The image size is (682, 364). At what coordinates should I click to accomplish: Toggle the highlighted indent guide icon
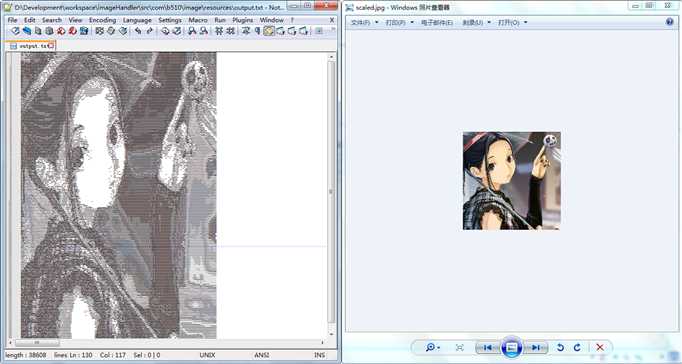click(x=269, y=30)
